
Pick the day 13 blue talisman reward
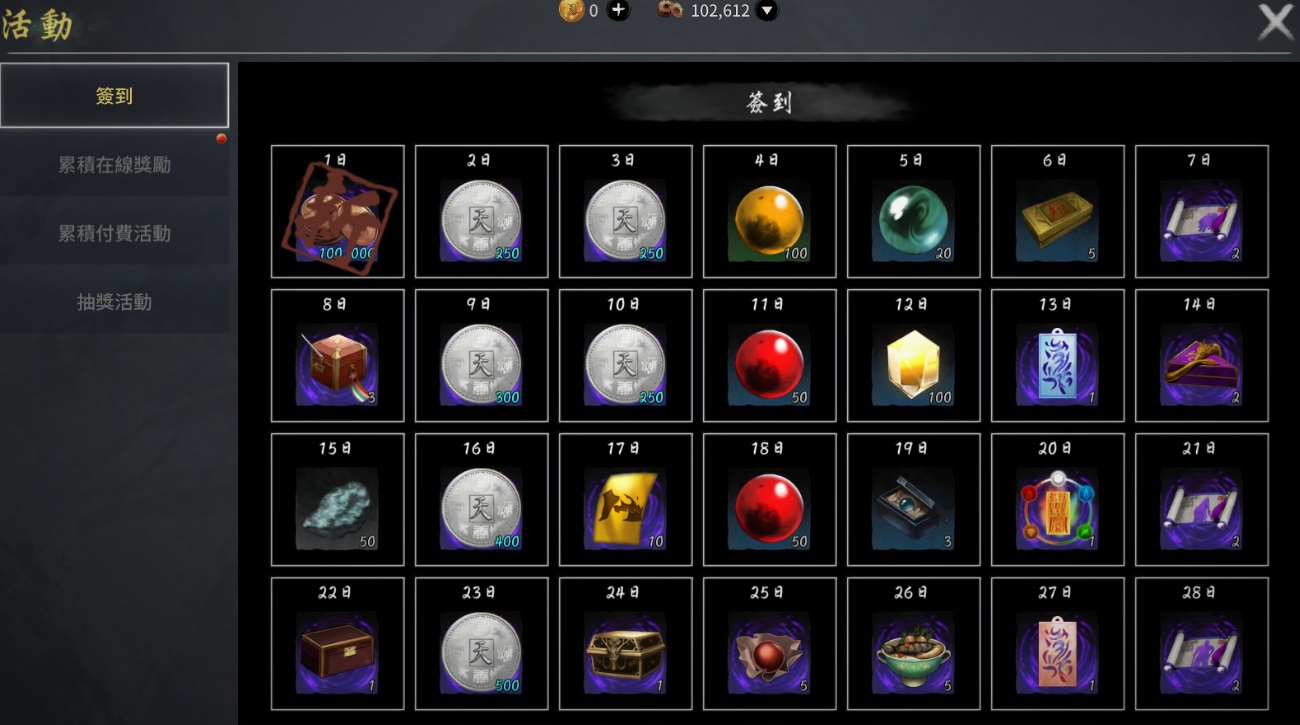1058,356
